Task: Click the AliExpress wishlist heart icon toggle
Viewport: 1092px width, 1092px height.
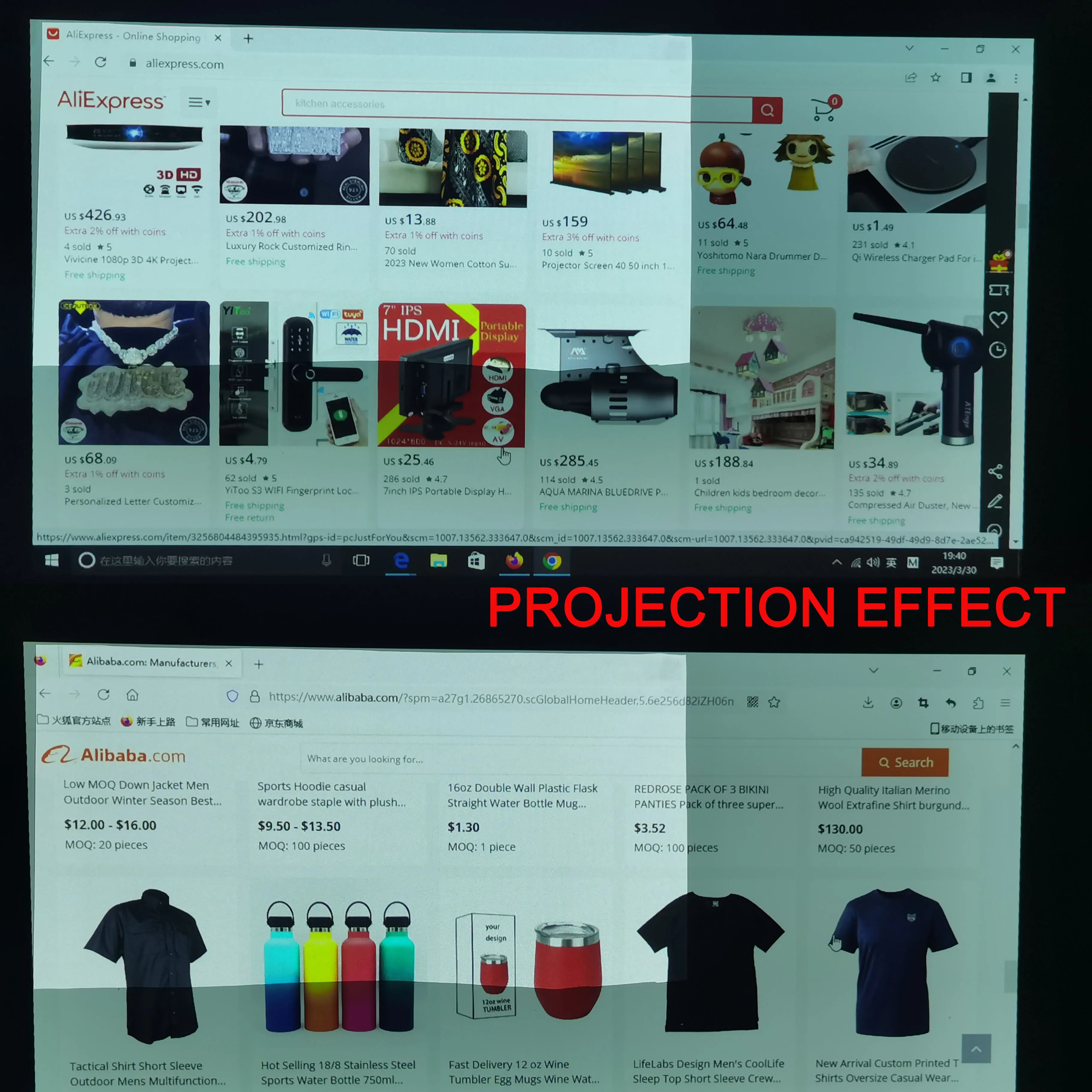Action: [1000, 318]
